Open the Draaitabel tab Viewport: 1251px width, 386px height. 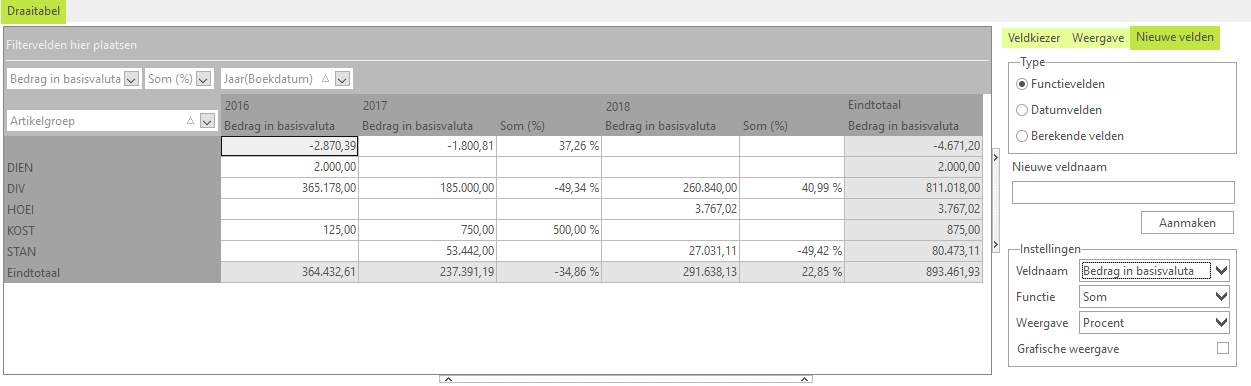click(34, 11)
